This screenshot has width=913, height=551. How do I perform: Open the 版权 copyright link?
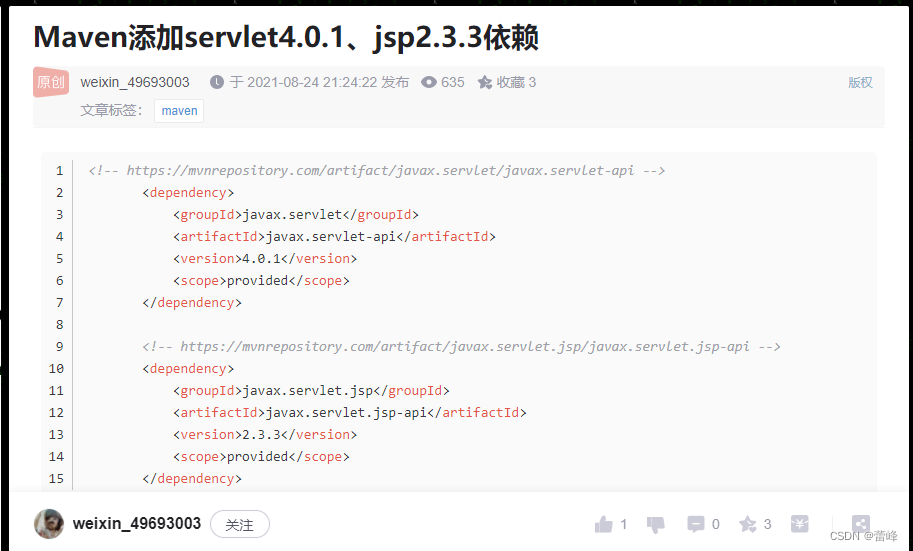point(860,83)
